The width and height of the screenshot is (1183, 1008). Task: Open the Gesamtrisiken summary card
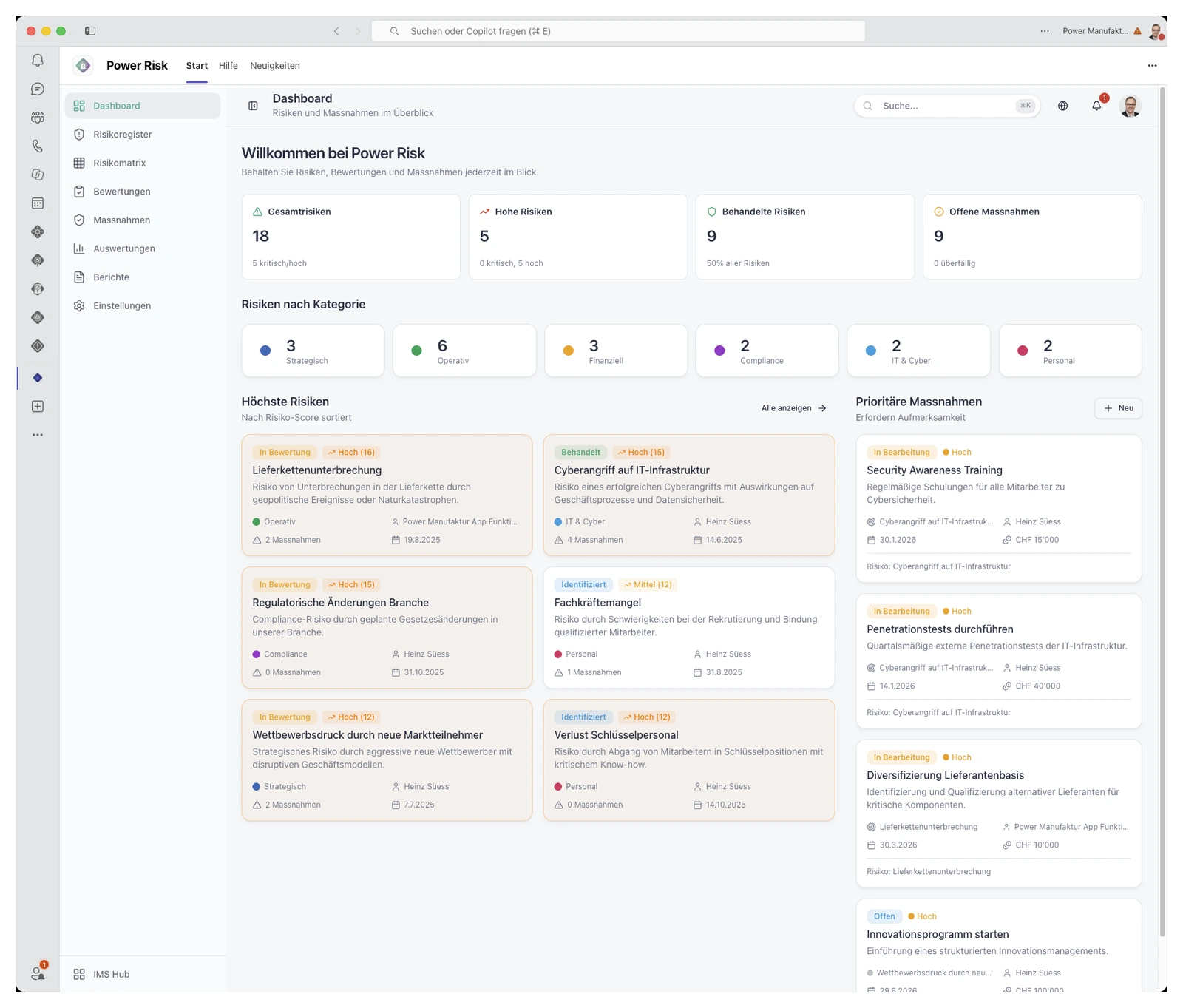[x=350, y=237]
